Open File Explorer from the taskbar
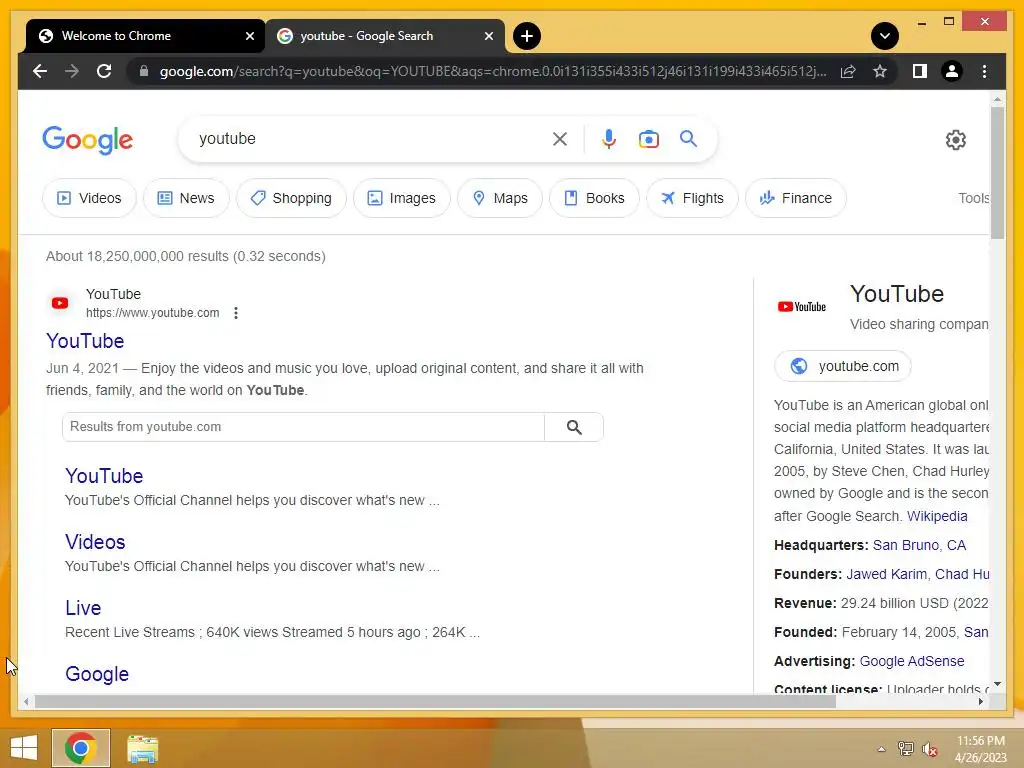Viewport: 1024px width, 768px height. click(142, 748)
